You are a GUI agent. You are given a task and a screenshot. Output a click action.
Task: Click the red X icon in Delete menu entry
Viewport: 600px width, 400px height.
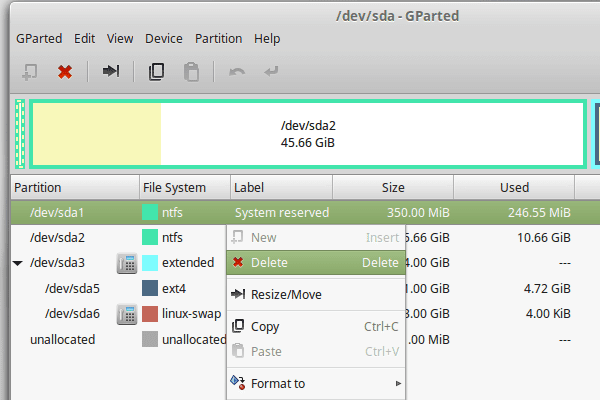238,262
